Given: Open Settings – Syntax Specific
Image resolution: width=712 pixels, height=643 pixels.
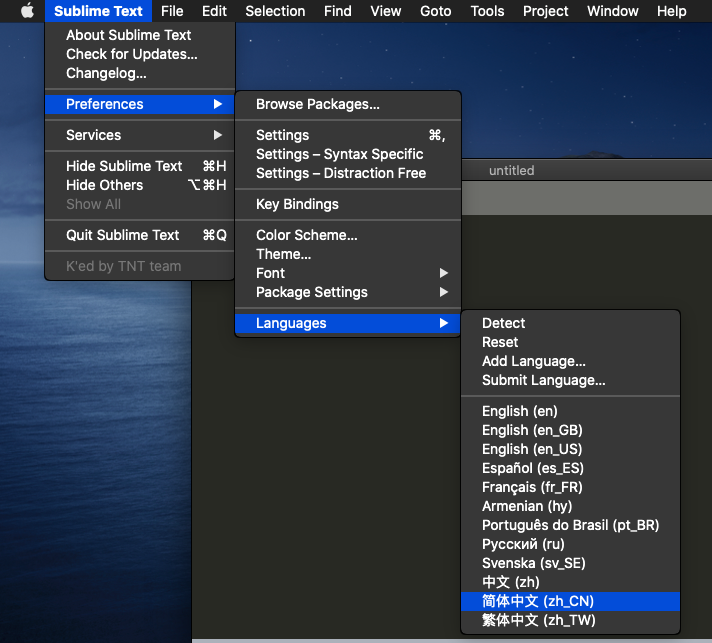Looking at the screenshot, I should (x=348, y=154).
